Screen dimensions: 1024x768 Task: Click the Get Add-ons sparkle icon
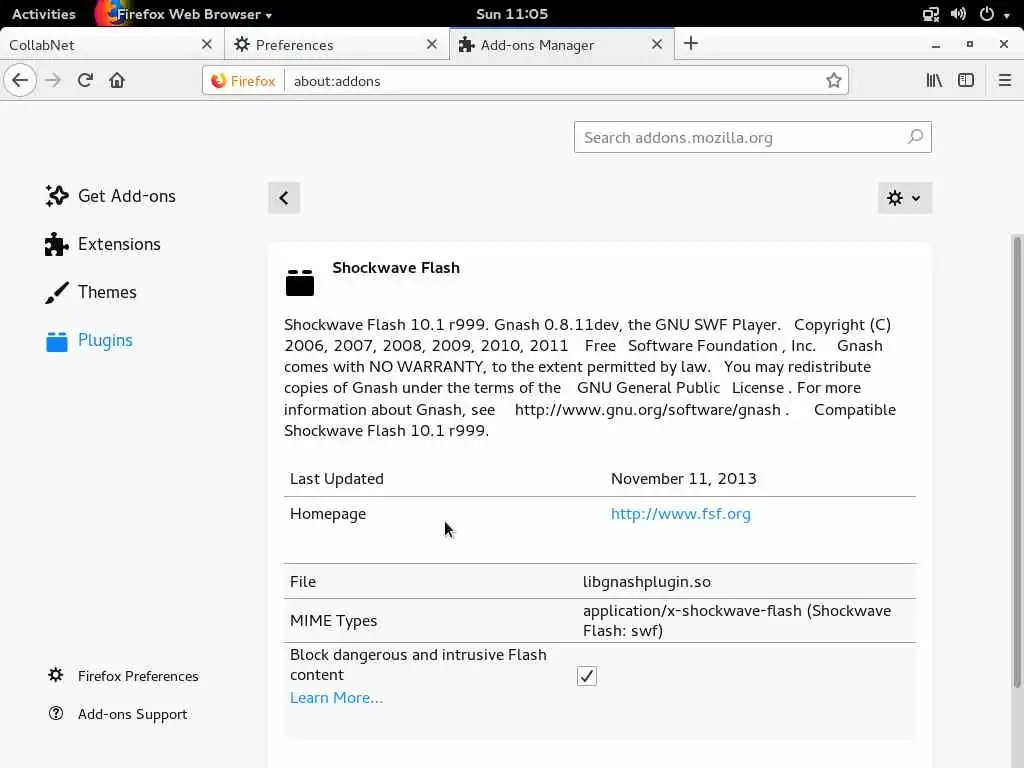coord(56,196)
